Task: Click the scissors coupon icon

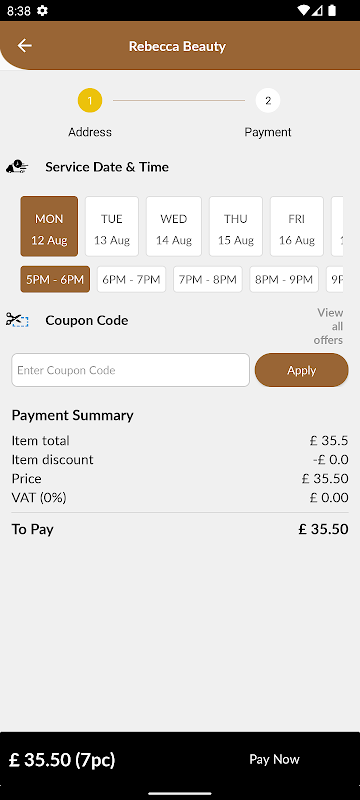Action: point(17,320)
